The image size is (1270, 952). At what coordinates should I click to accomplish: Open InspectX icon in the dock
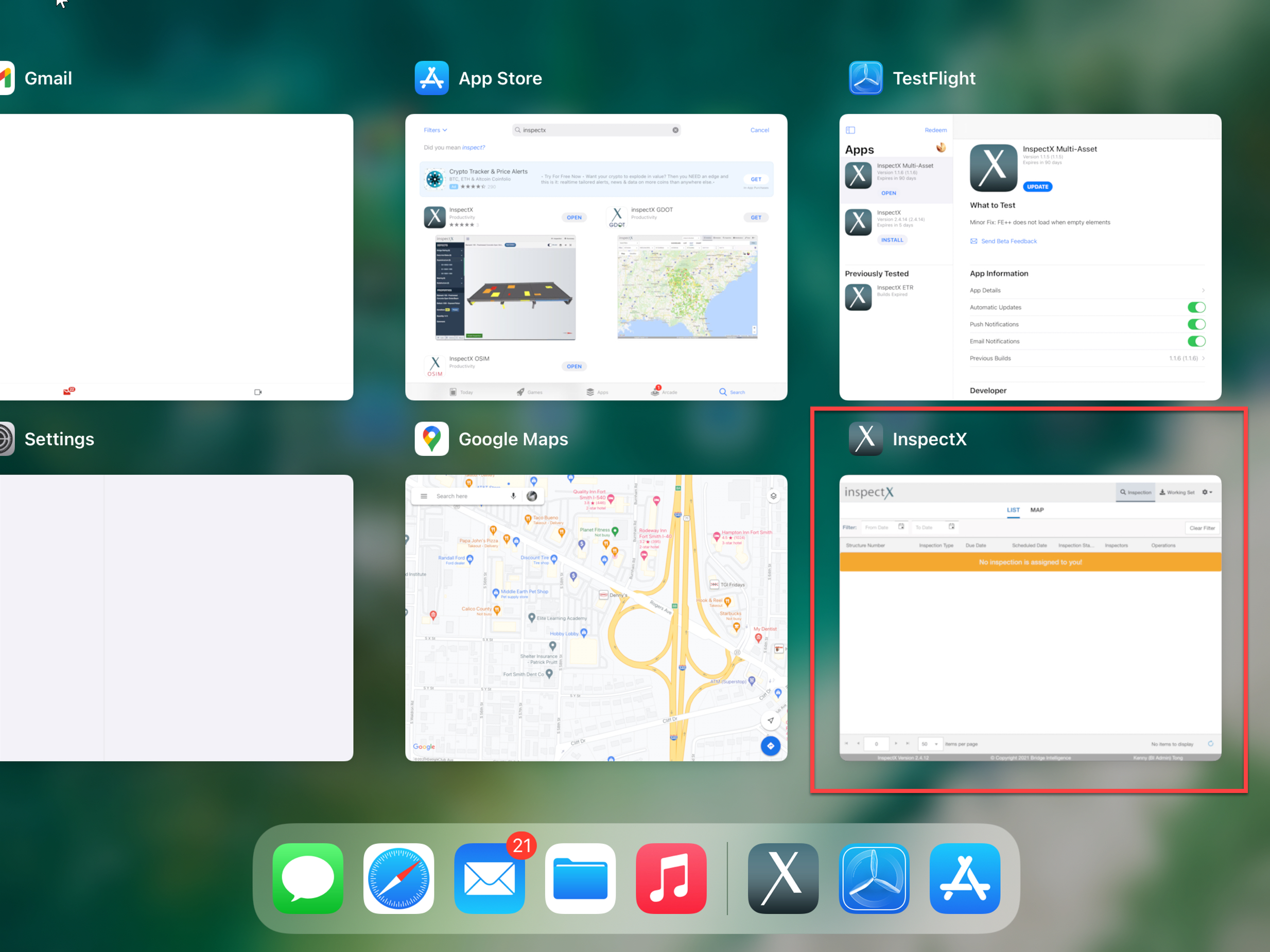pyautogui.click(x=783, y=878)
